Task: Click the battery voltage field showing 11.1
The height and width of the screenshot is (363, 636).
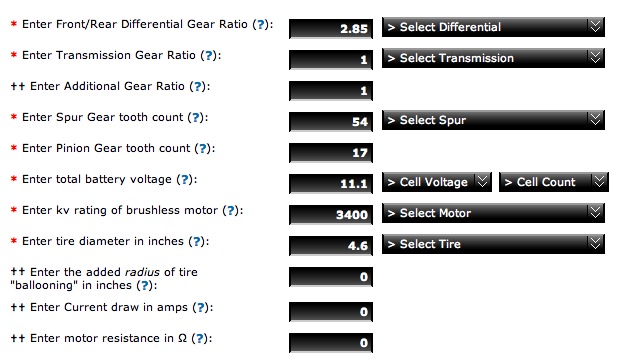Action: pyautogui.click(x=331, y=184)
